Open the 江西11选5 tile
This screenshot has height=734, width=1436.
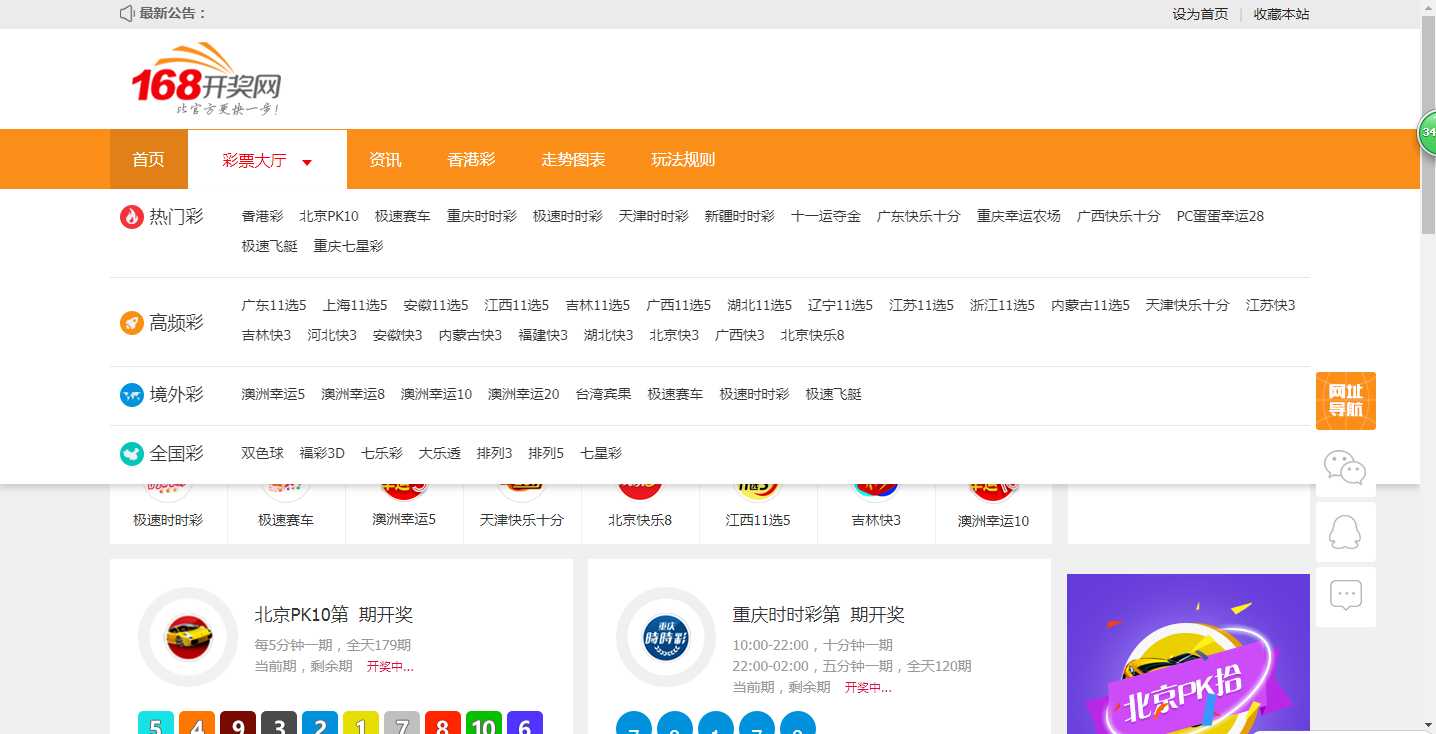click(x=758, y=512)
